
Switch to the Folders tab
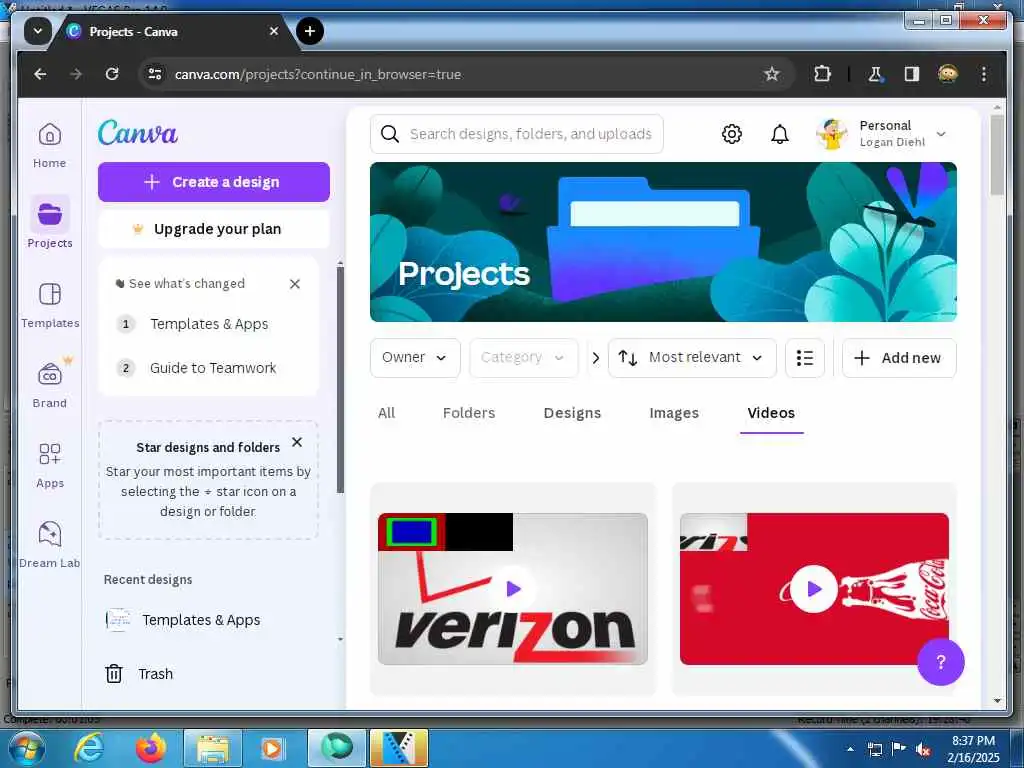click(469, 413)
